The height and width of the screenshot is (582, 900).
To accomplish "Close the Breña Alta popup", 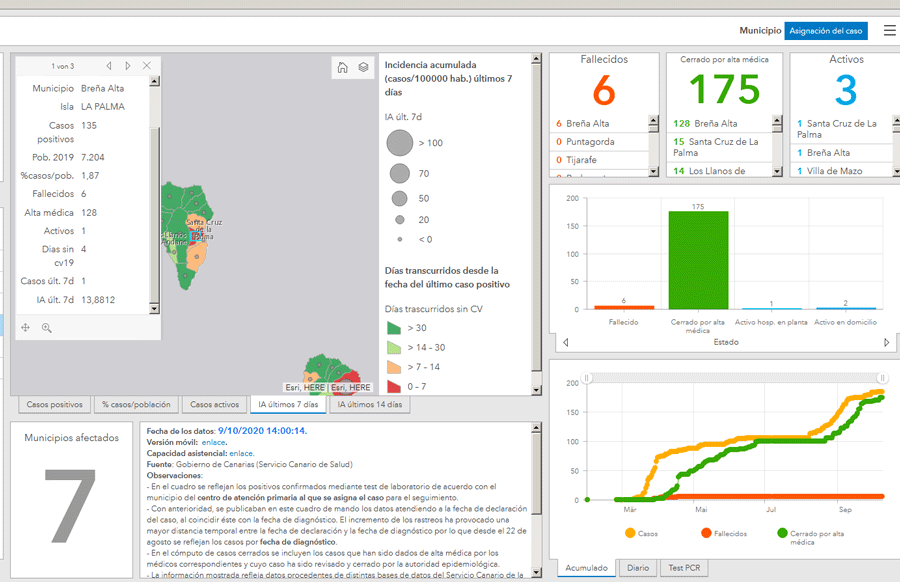I will (147, 66).
